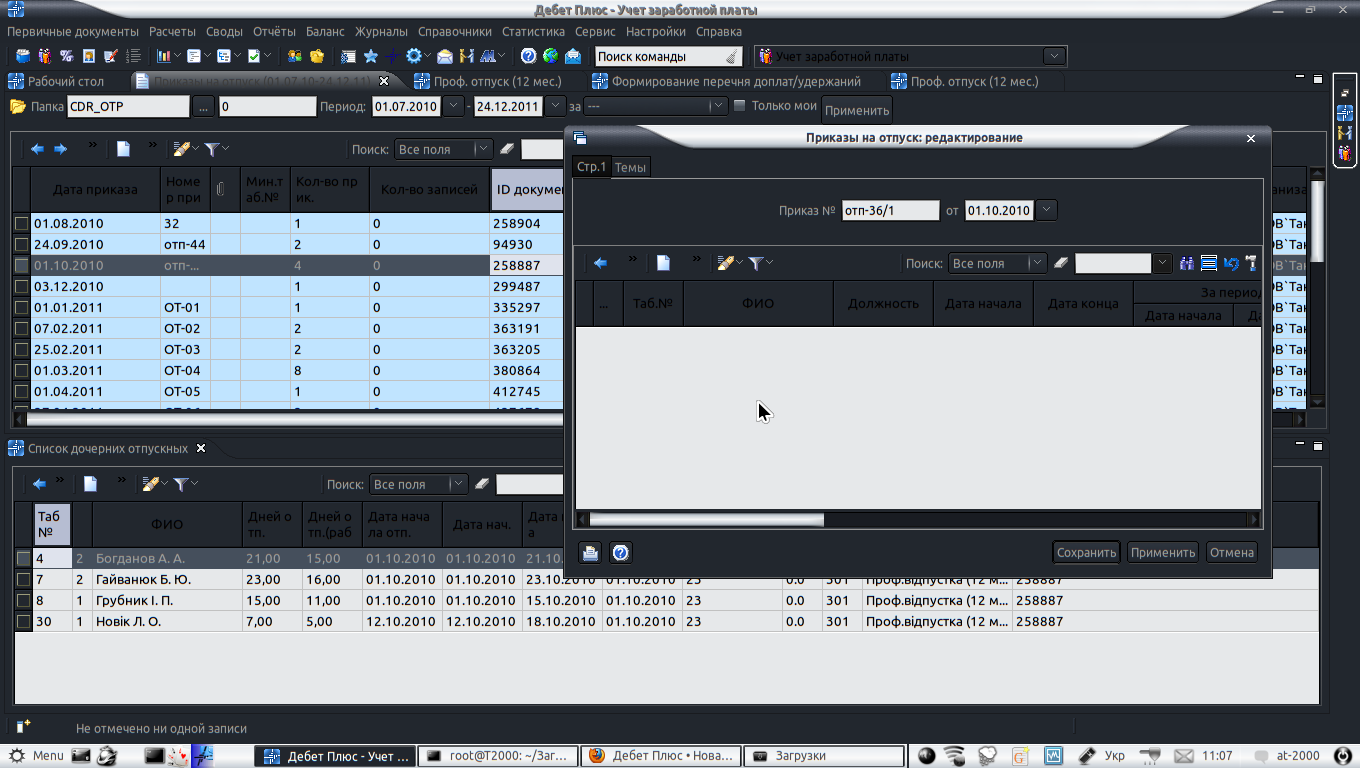Click new document icon in the child vacations toolbar

[x=90, y=484]
